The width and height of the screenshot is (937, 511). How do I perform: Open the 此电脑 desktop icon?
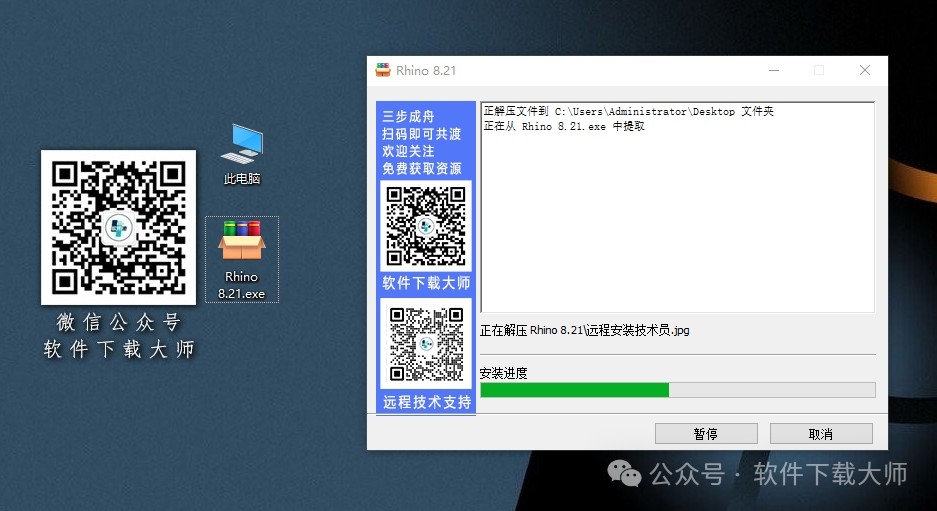241,154
